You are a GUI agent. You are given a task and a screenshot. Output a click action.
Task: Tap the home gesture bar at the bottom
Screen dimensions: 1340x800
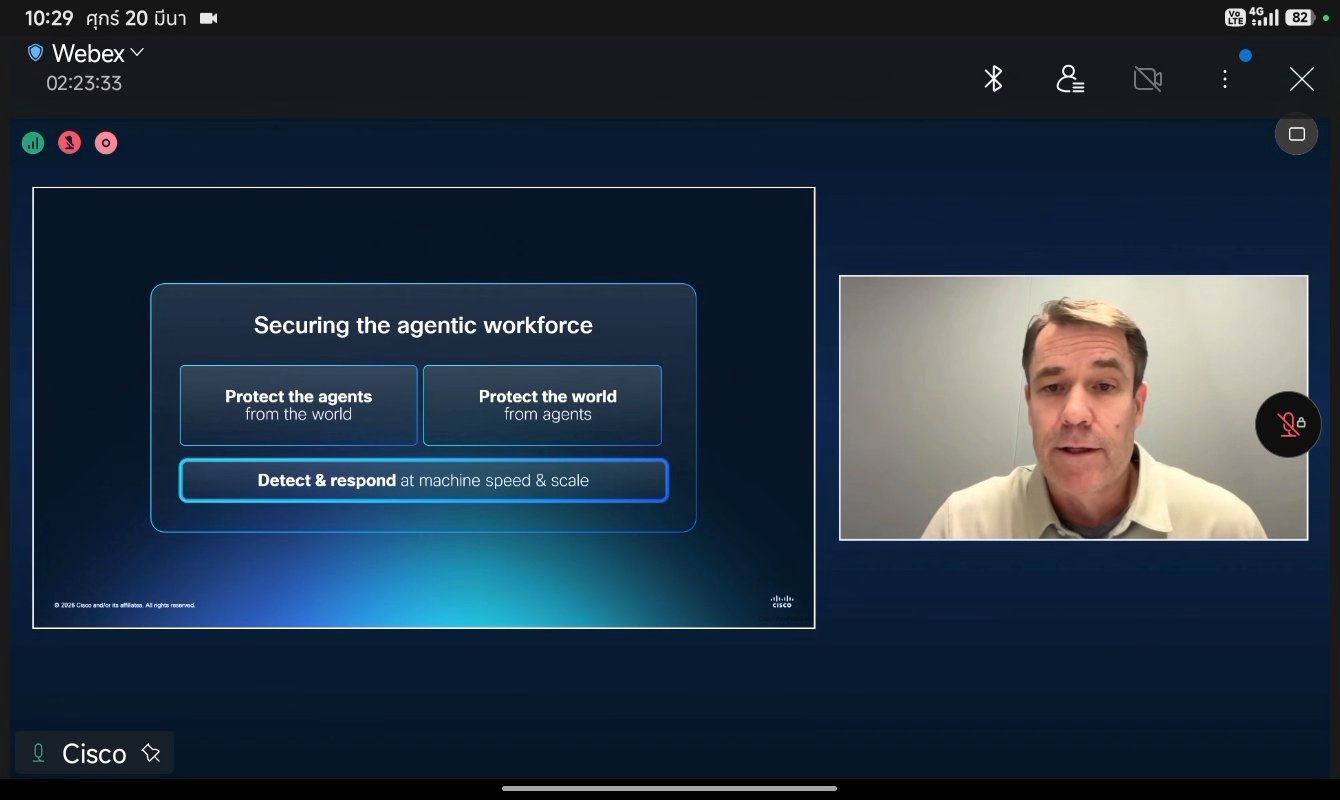(x=669, y=788)
